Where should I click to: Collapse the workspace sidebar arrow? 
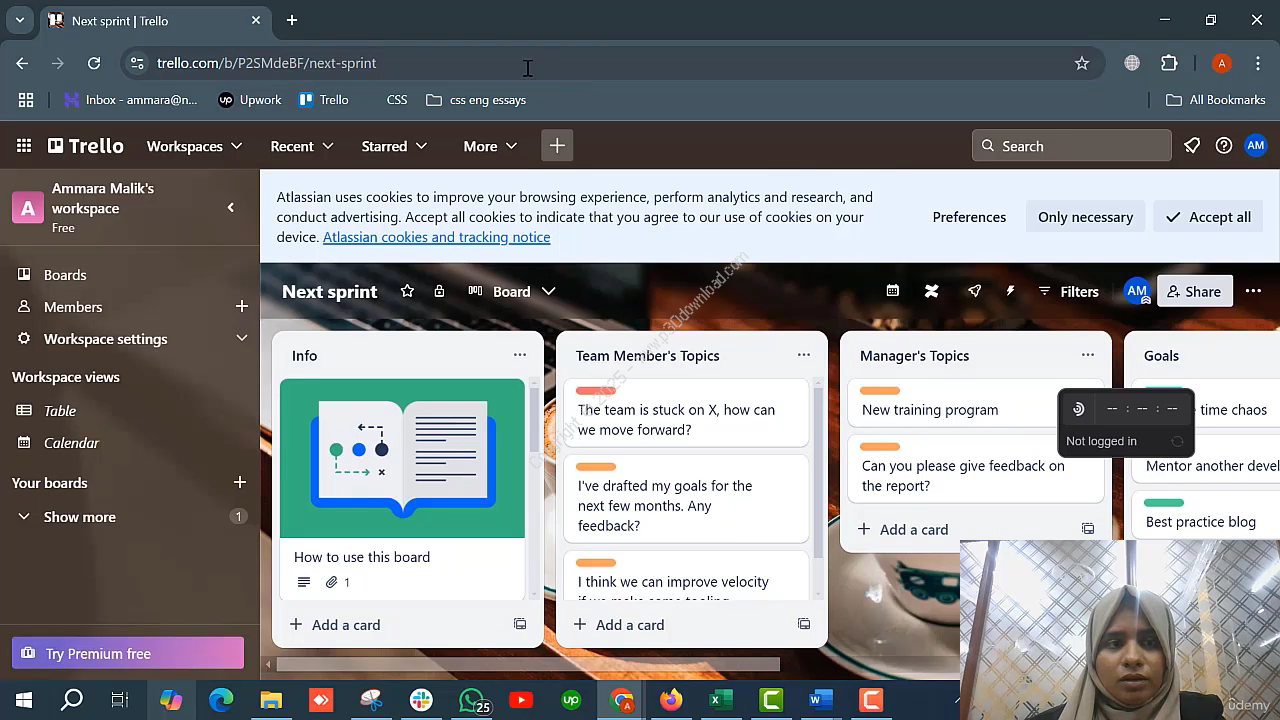(231, 208)
